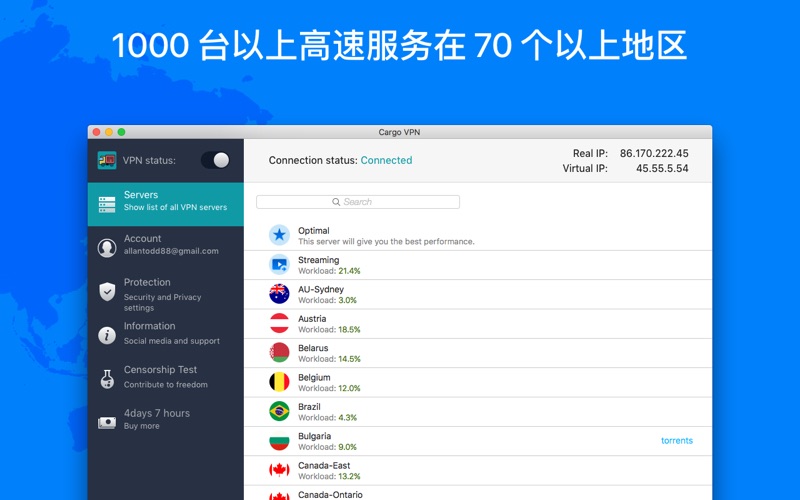The image size is (800, 500).
Task: Select the Bulgaria server name
Action: [314, 436]
